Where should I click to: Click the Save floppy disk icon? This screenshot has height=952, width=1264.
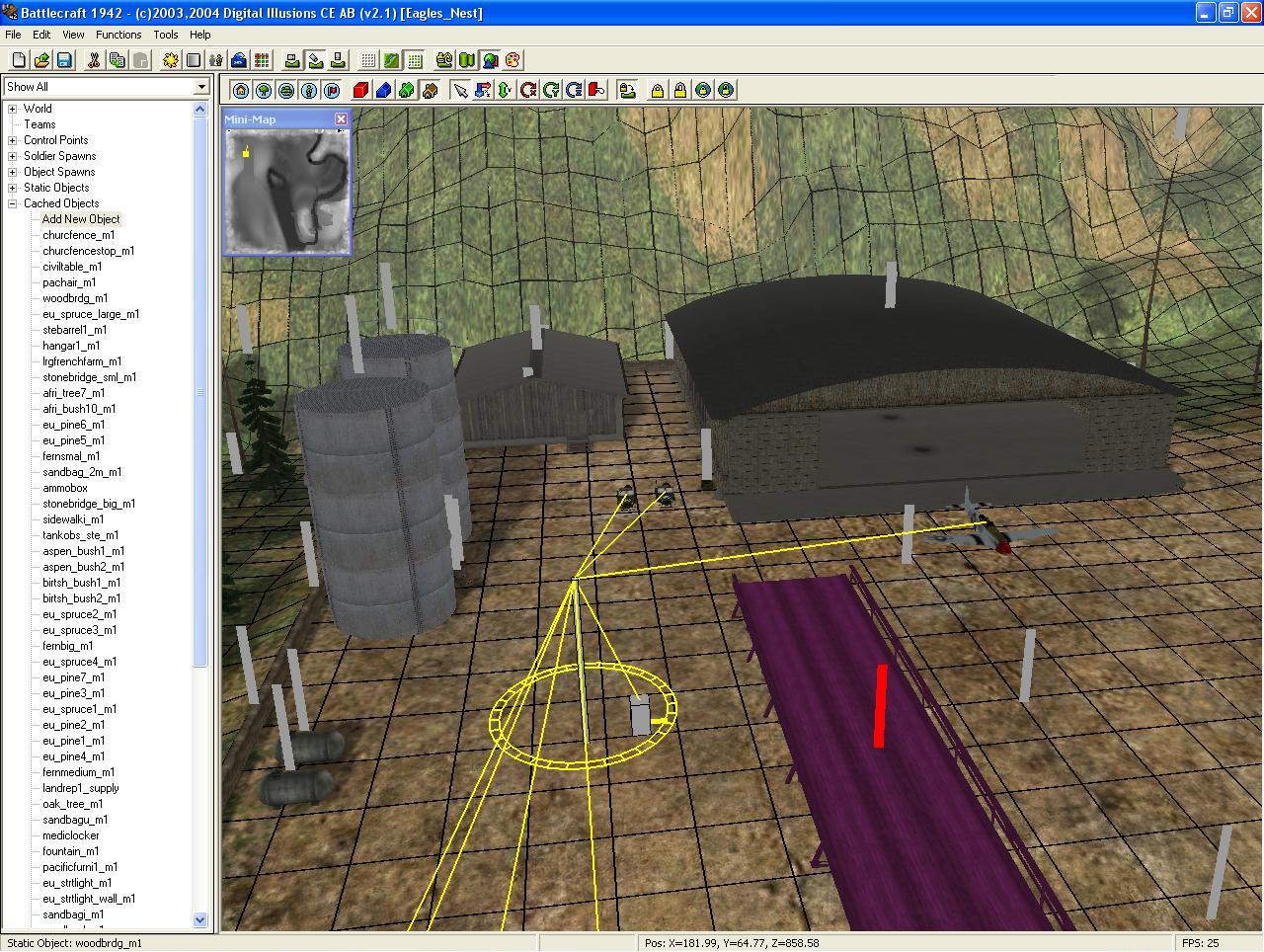click(64, 60)
